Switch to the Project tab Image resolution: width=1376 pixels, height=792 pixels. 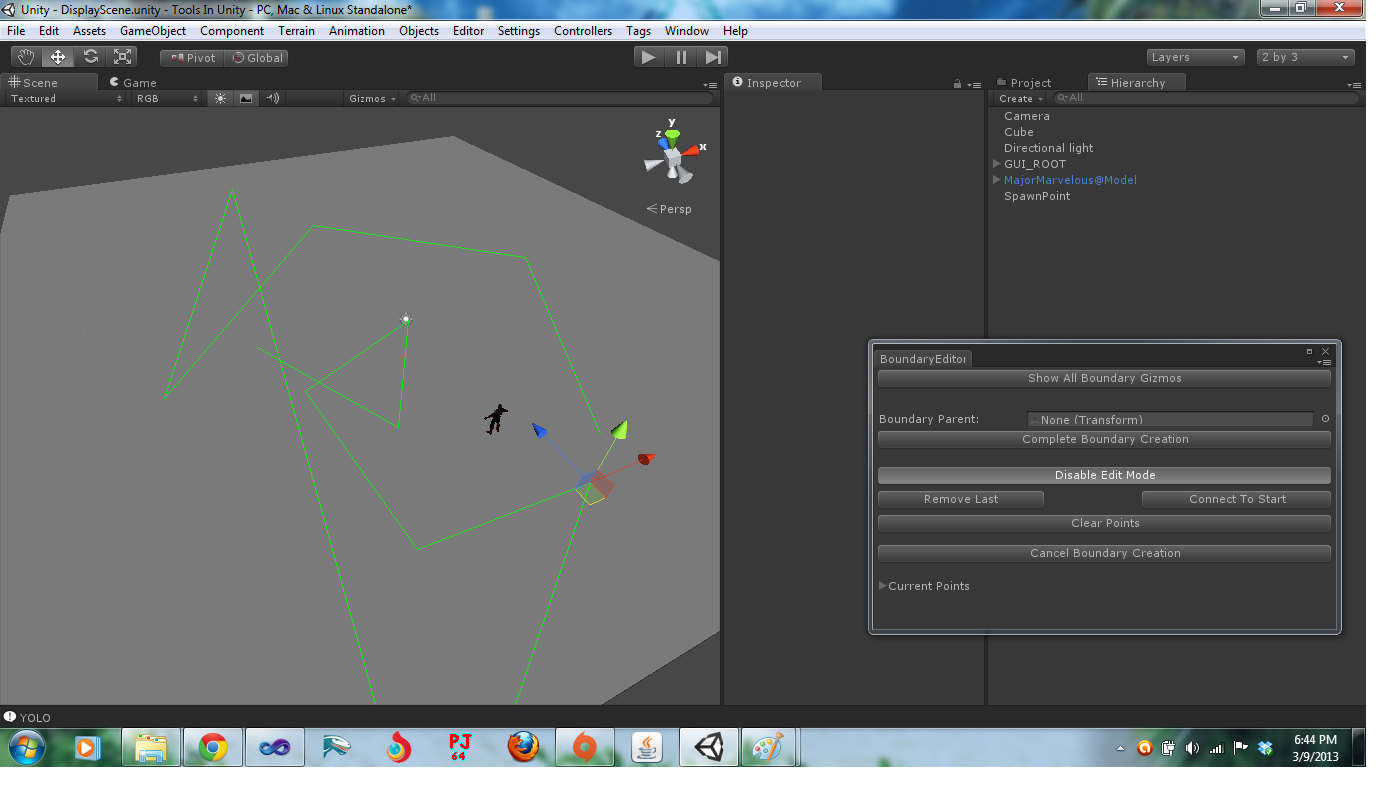[1024, 82]
